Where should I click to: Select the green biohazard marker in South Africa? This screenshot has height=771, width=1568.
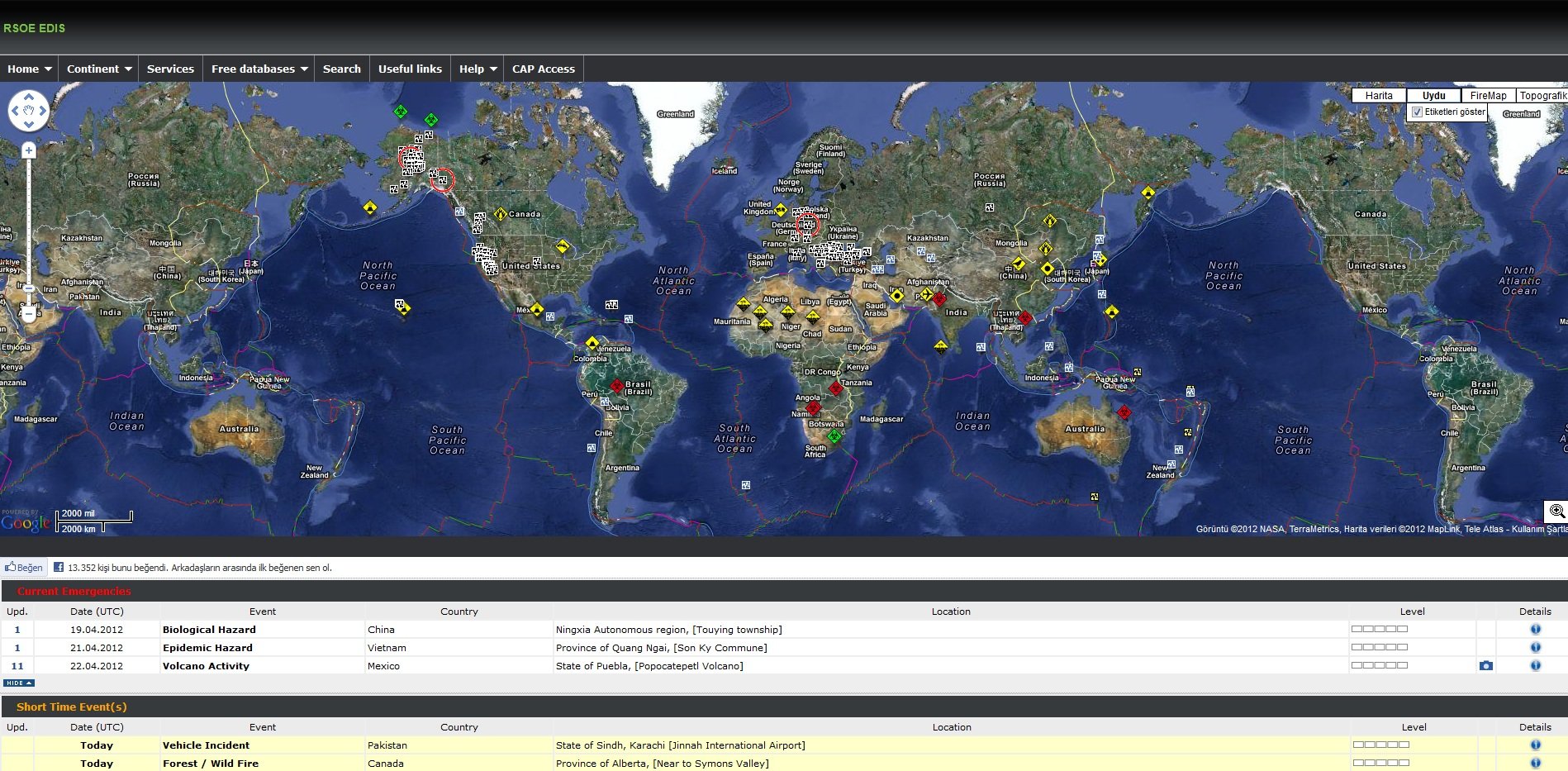[x=834, y=435]
